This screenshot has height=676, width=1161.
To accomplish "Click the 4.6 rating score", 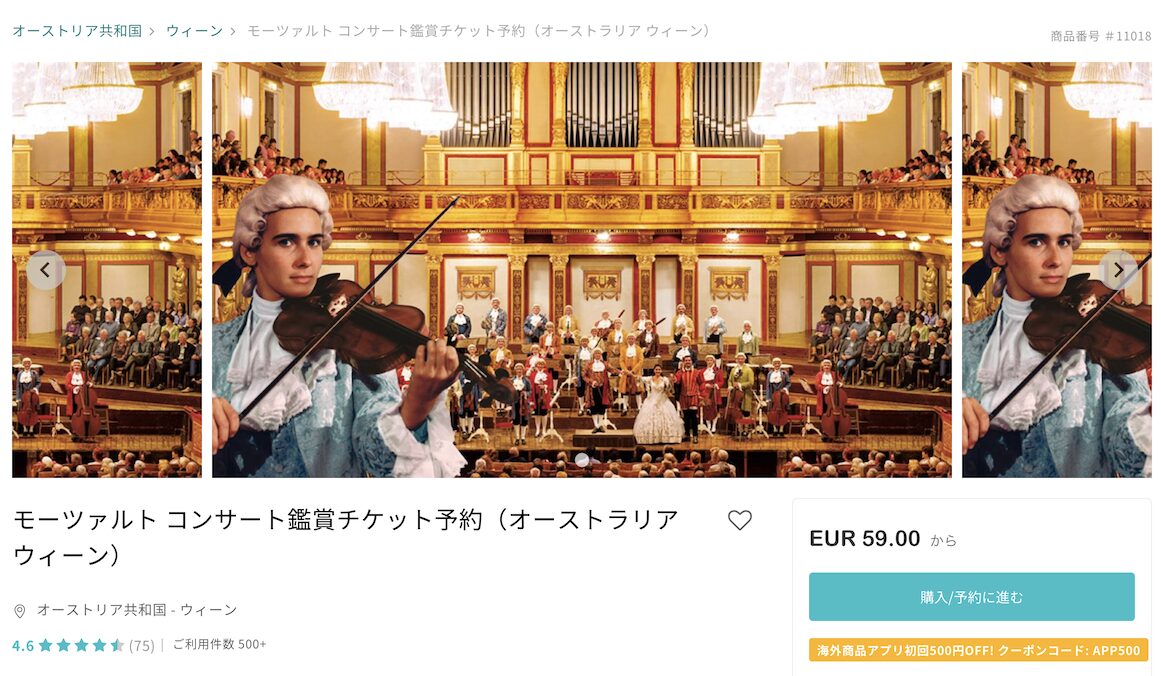I will pyautogui.click(x=23, y=646).
